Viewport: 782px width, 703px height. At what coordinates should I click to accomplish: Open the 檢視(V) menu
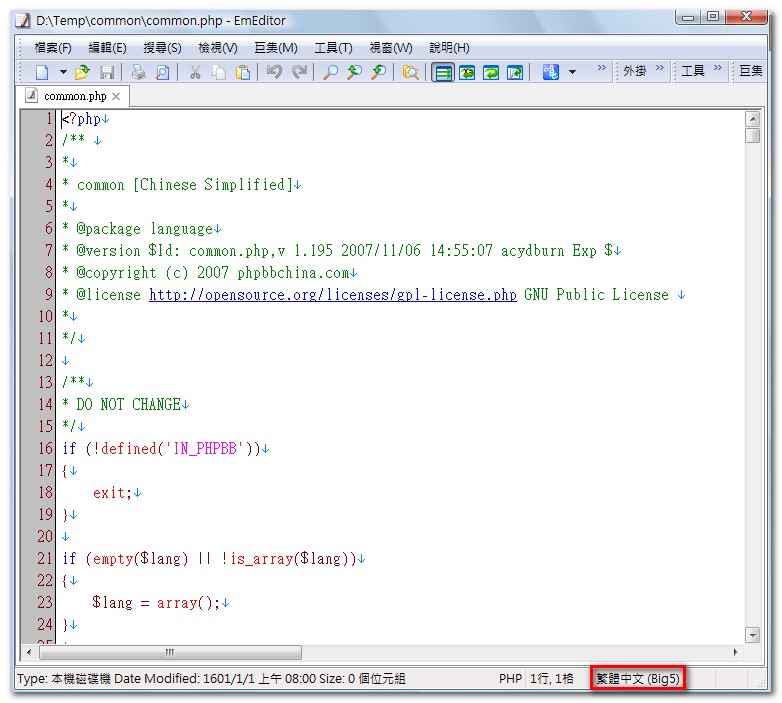218,48
